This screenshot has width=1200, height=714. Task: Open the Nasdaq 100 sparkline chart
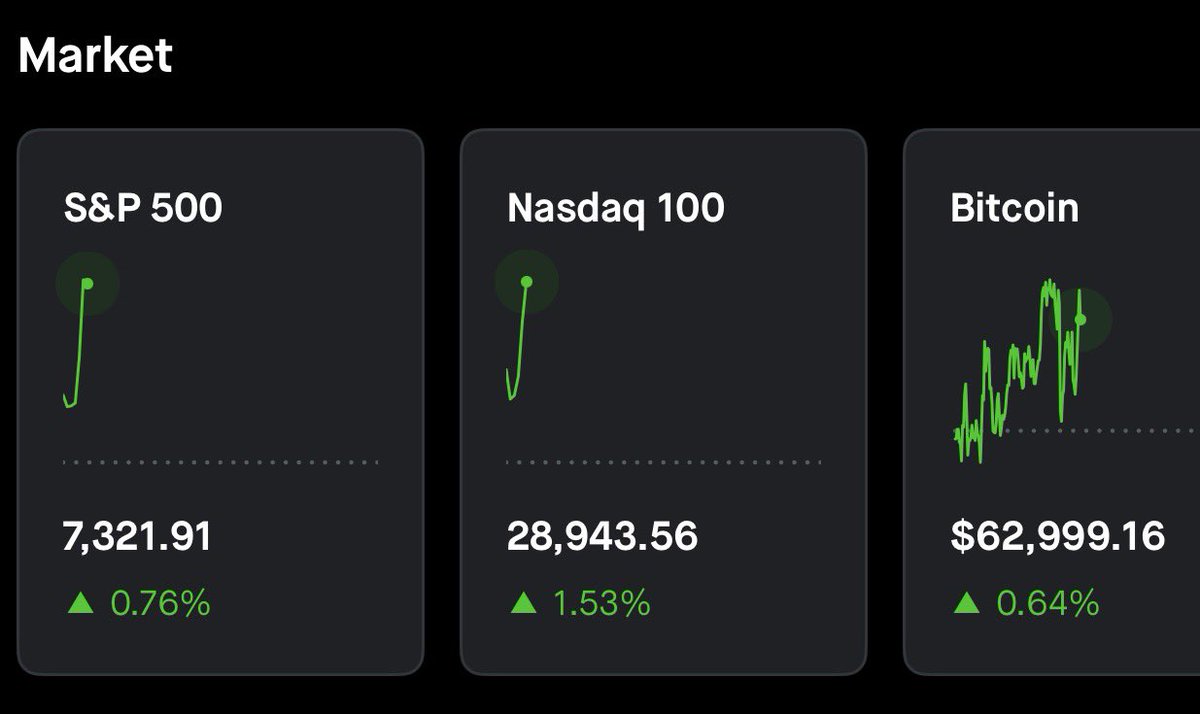coord(519,340)
